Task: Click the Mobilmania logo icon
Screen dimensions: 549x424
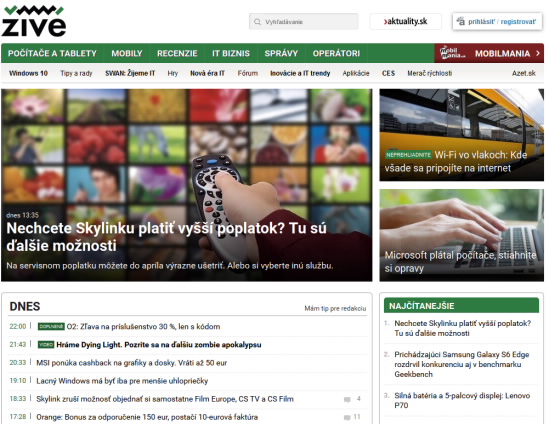Action: click(x=452, y=53)
